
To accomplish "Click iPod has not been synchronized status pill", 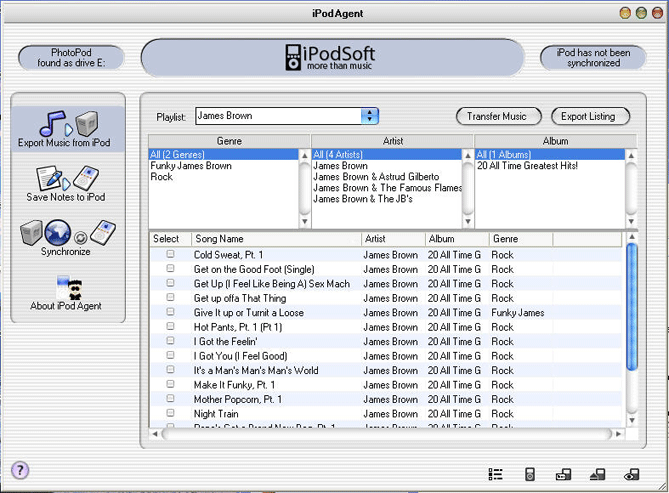I will 593,58.
